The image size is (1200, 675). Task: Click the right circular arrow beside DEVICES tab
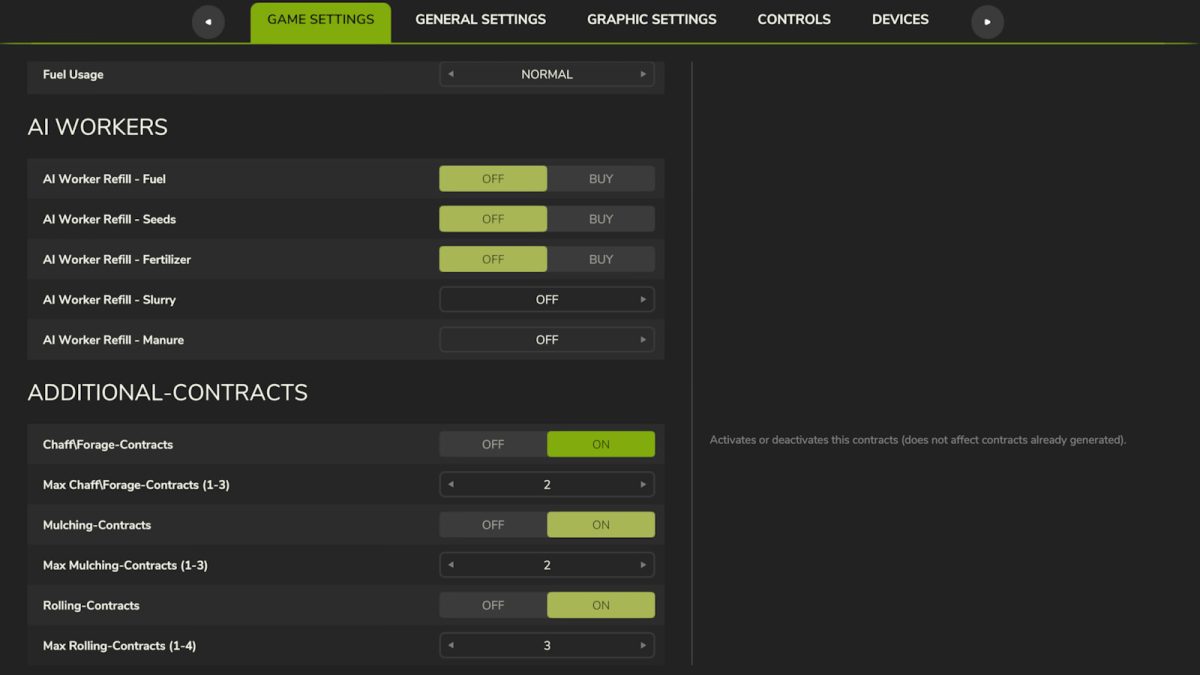point(987,21)
